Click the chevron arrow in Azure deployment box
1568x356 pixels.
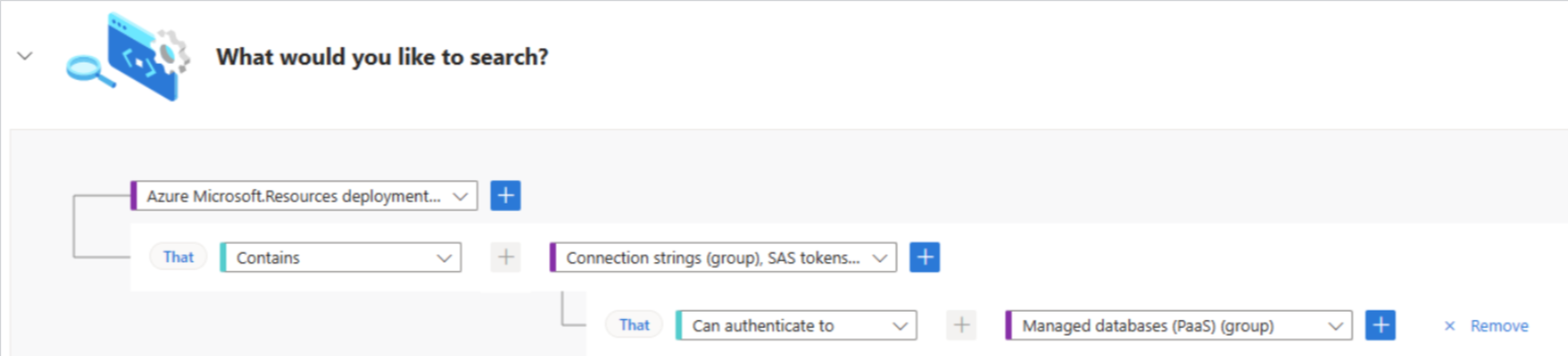[460, 196]
